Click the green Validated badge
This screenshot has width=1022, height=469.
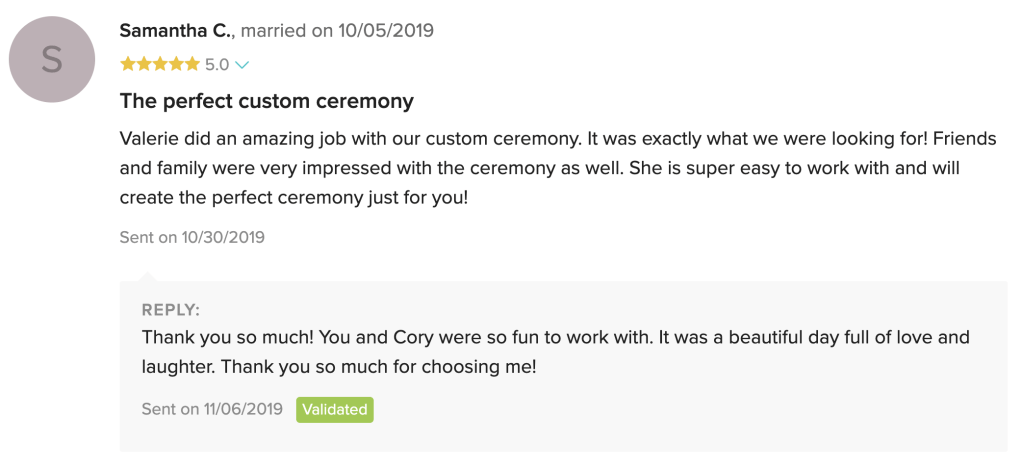pos(334,409)
